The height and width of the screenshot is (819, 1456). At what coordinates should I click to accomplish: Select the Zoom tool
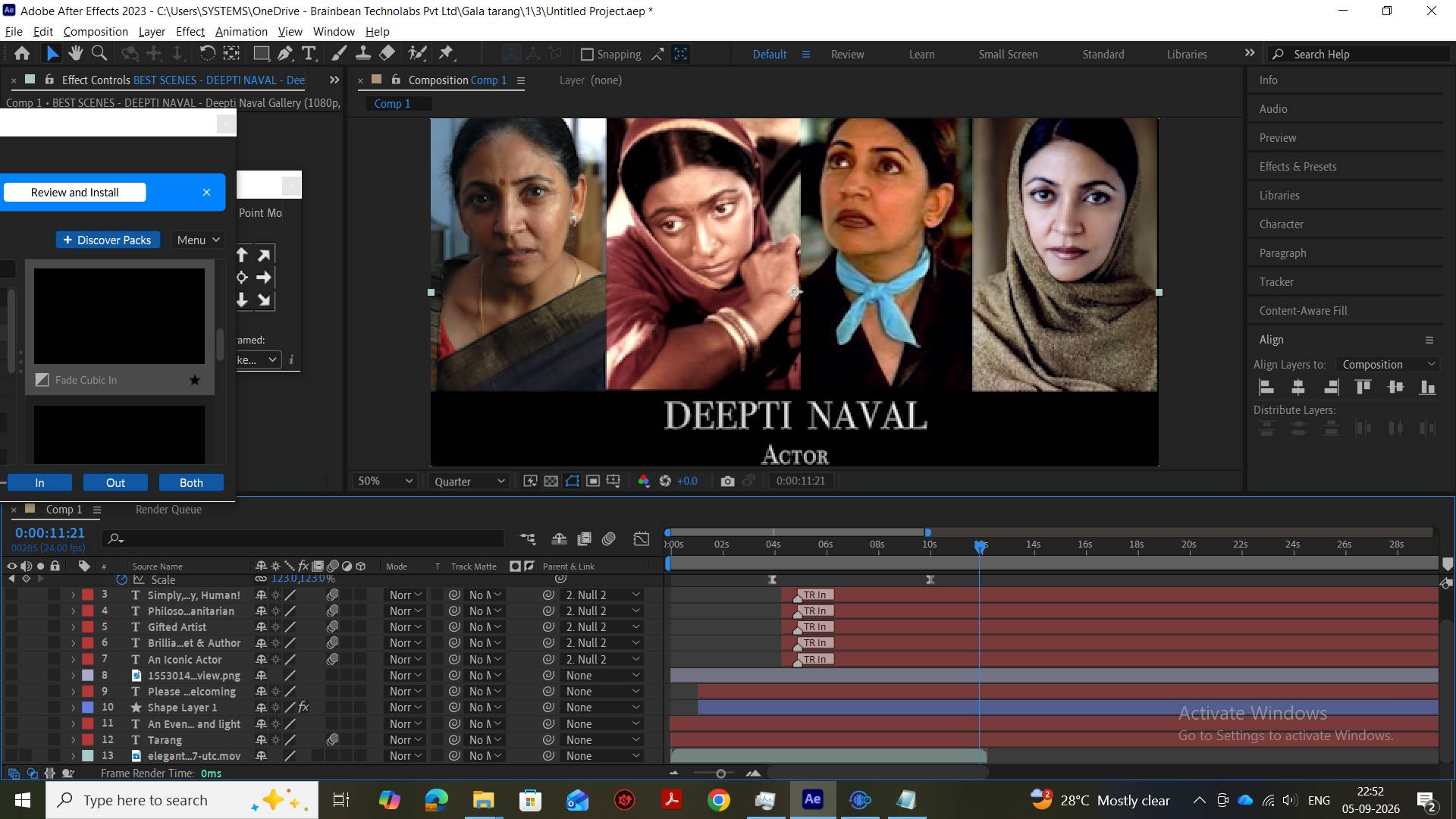coord(99,53)
